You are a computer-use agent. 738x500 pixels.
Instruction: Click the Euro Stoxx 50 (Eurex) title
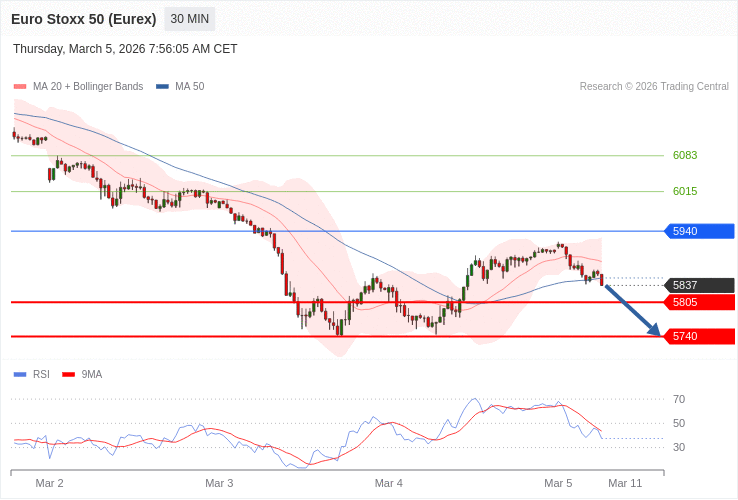(84, 19)
